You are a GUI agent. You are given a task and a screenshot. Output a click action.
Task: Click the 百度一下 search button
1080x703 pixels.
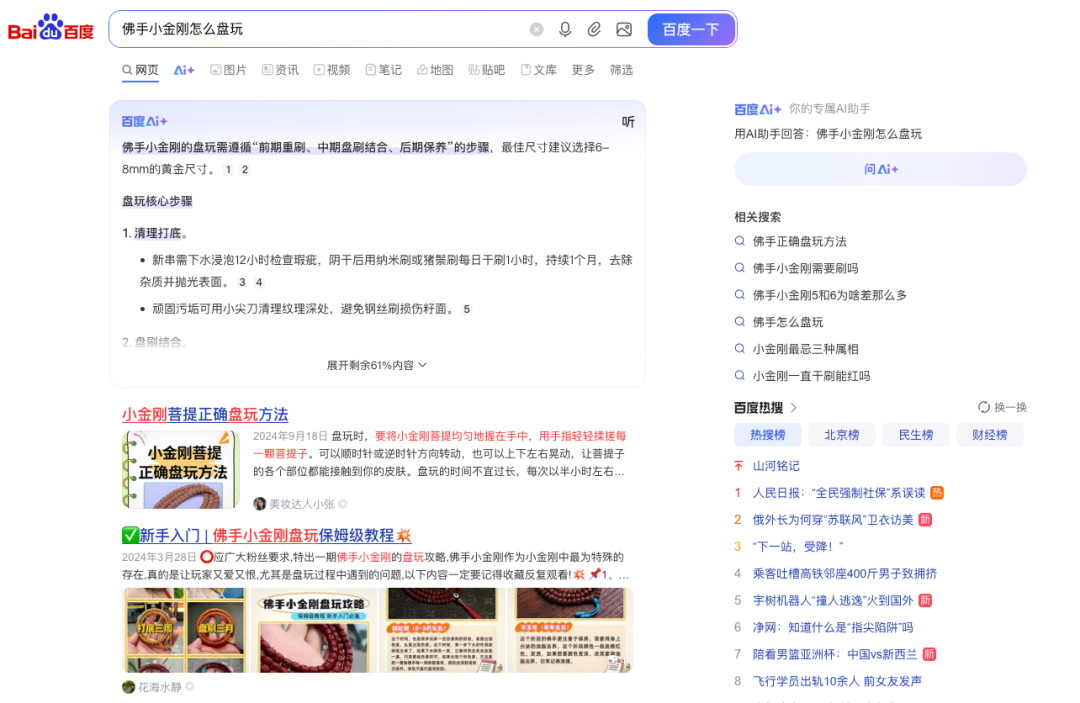click(x=691, y=30)
